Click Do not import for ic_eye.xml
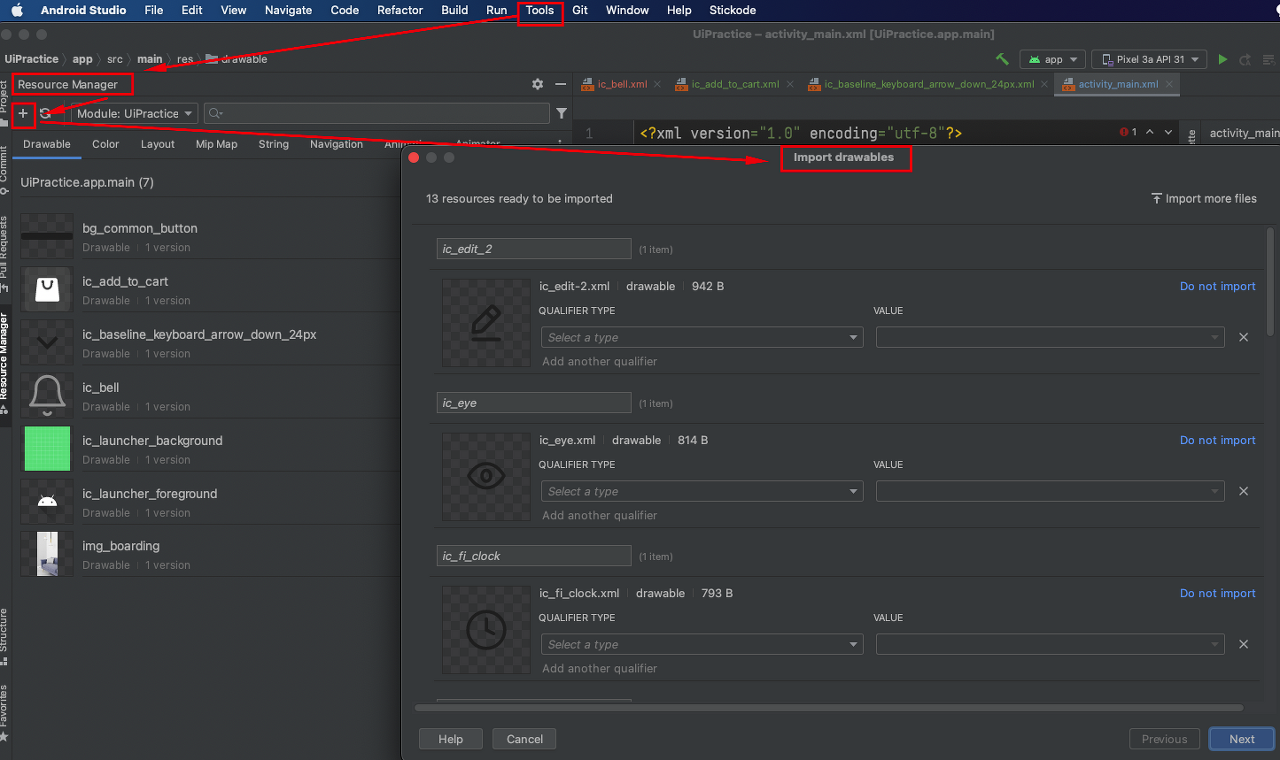 (1217, 440)
